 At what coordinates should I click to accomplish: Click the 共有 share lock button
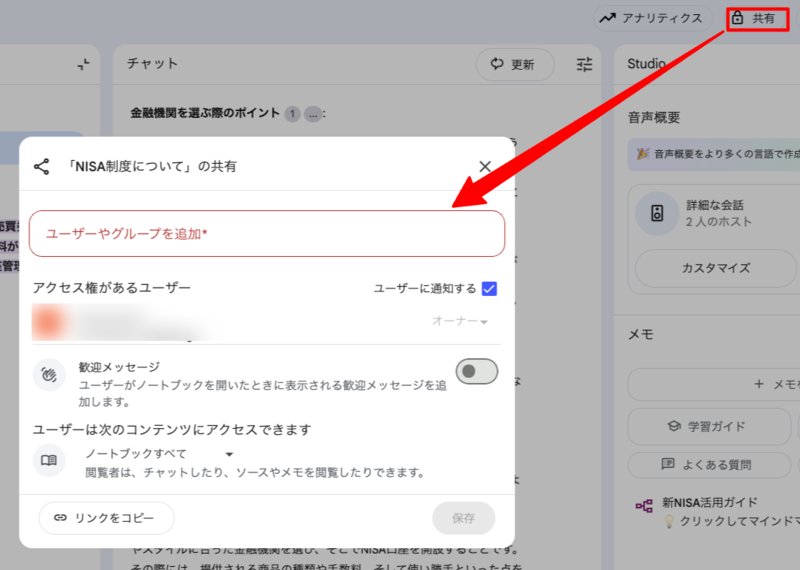click(x=758, y=19)
